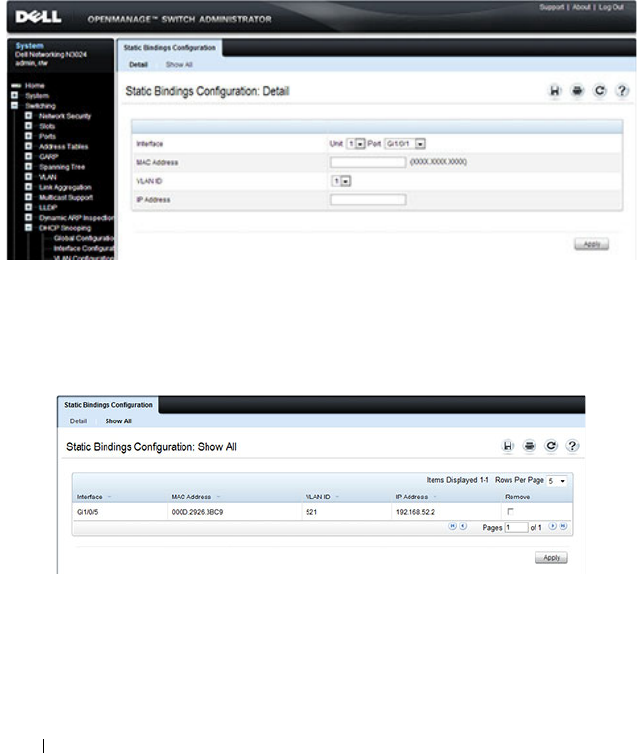Click the refresh icon in the Detail page header

(600, 90)
